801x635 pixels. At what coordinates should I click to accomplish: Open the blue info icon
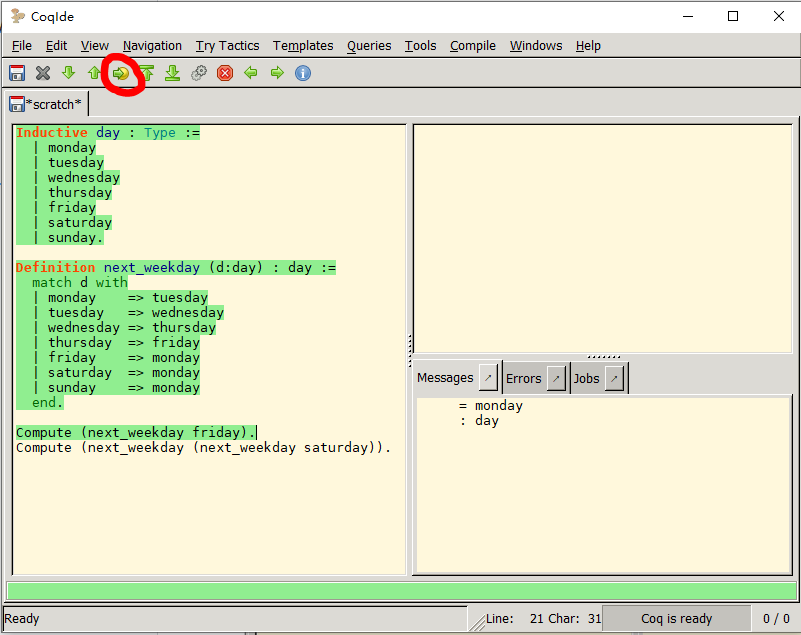click(303, 73)
